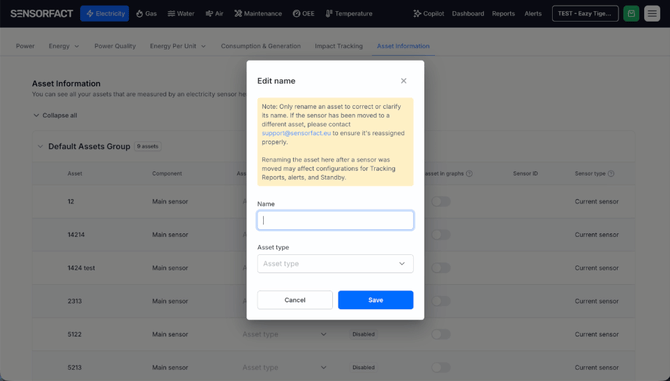
Task: Toggle graph visibility for asset 12
Action: point(441,202)
